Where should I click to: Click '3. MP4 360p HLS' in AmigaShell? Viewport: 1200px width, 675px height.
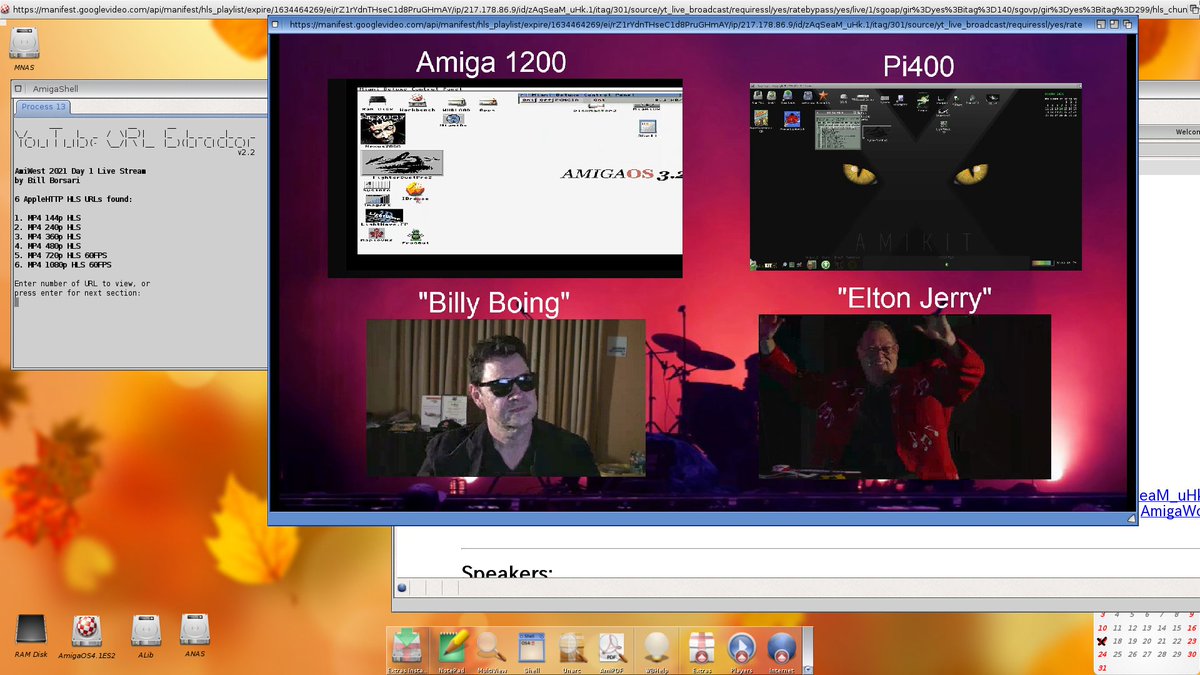click(x=47, y=236)
